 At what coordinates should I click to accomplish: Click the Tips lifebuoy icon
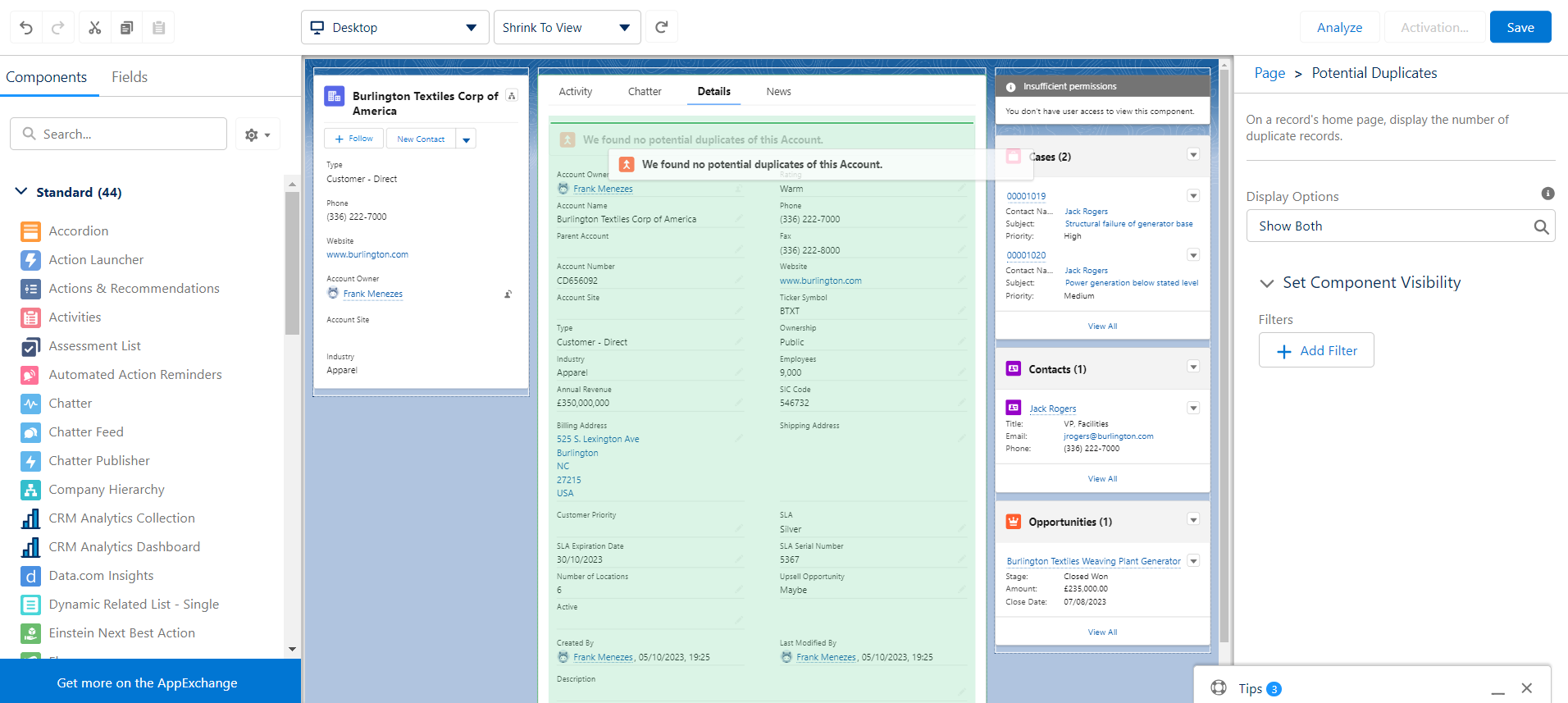click(1219, 687)
